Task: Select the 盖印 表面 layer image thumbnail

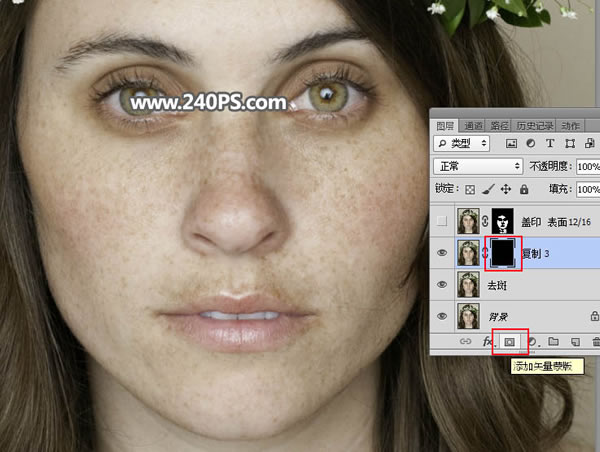Action: (x=468, y=221)
